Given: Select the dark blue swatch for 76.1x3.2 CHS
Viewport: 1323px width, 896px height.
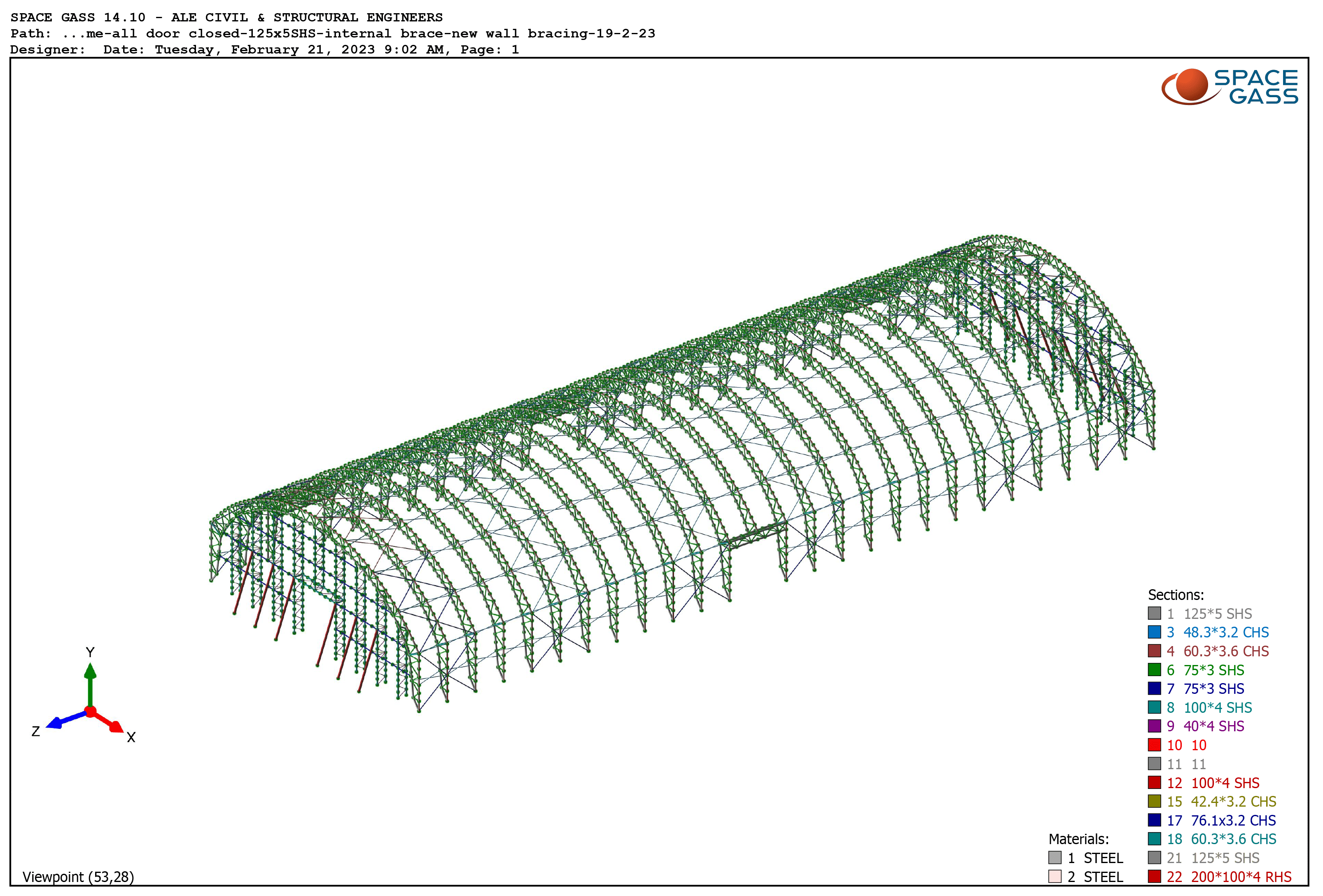Looking at the screenshot, I should [1155, 820].
